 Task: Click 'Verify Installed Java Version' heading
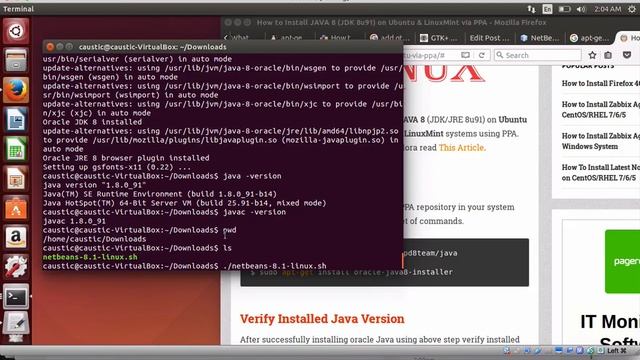(x=322, y=319)
